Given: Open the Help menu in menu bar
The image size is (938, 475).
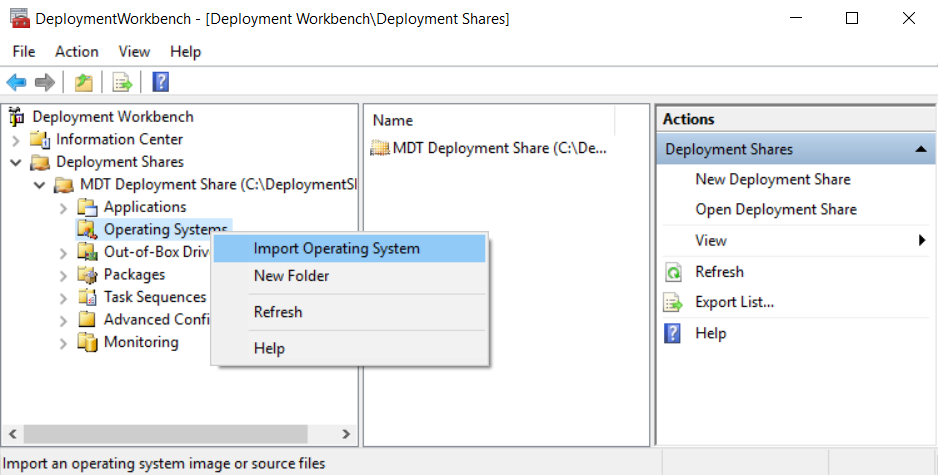Looking at the screenshot, I should (x=185, y=51).
